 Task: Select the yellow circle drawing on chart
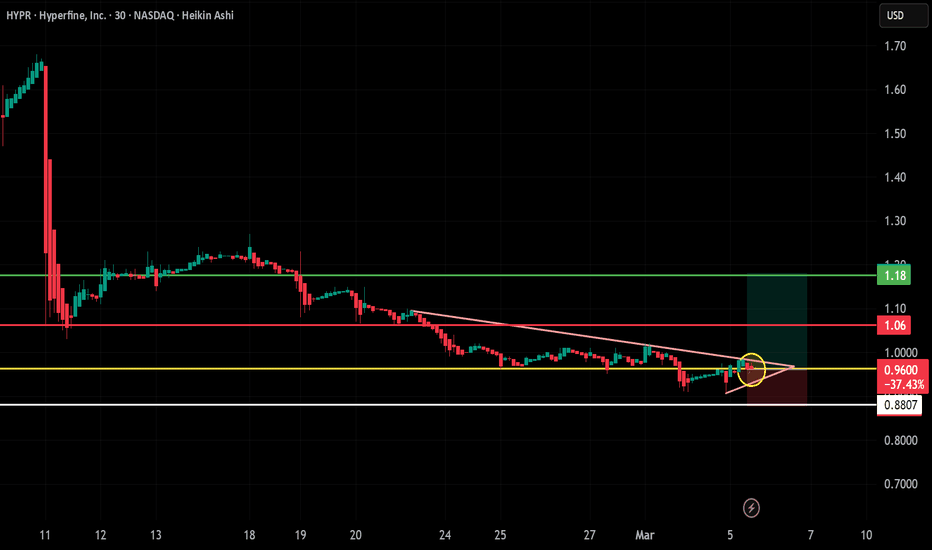(751, 370)
